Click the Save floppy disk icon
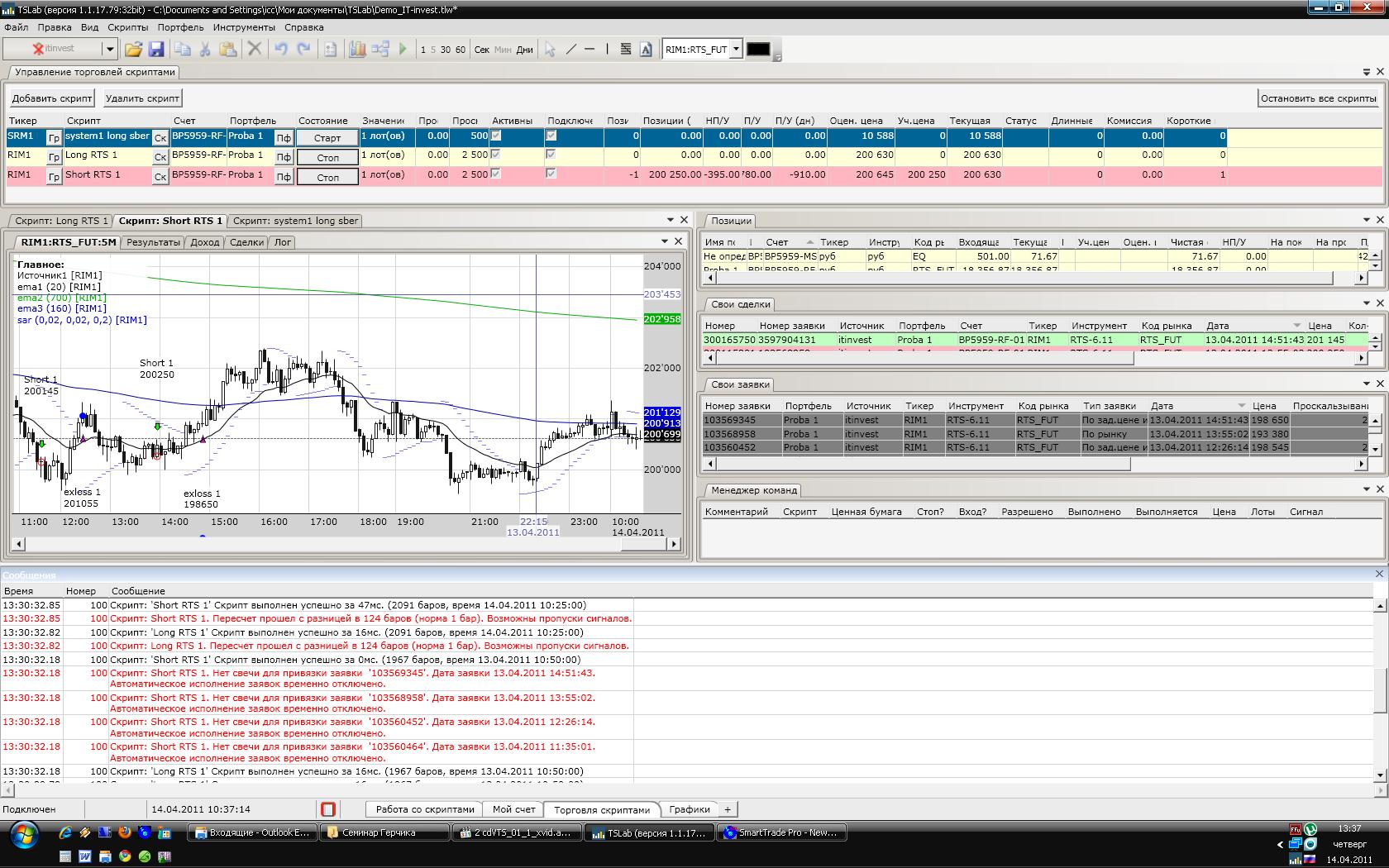 [155, 50]
